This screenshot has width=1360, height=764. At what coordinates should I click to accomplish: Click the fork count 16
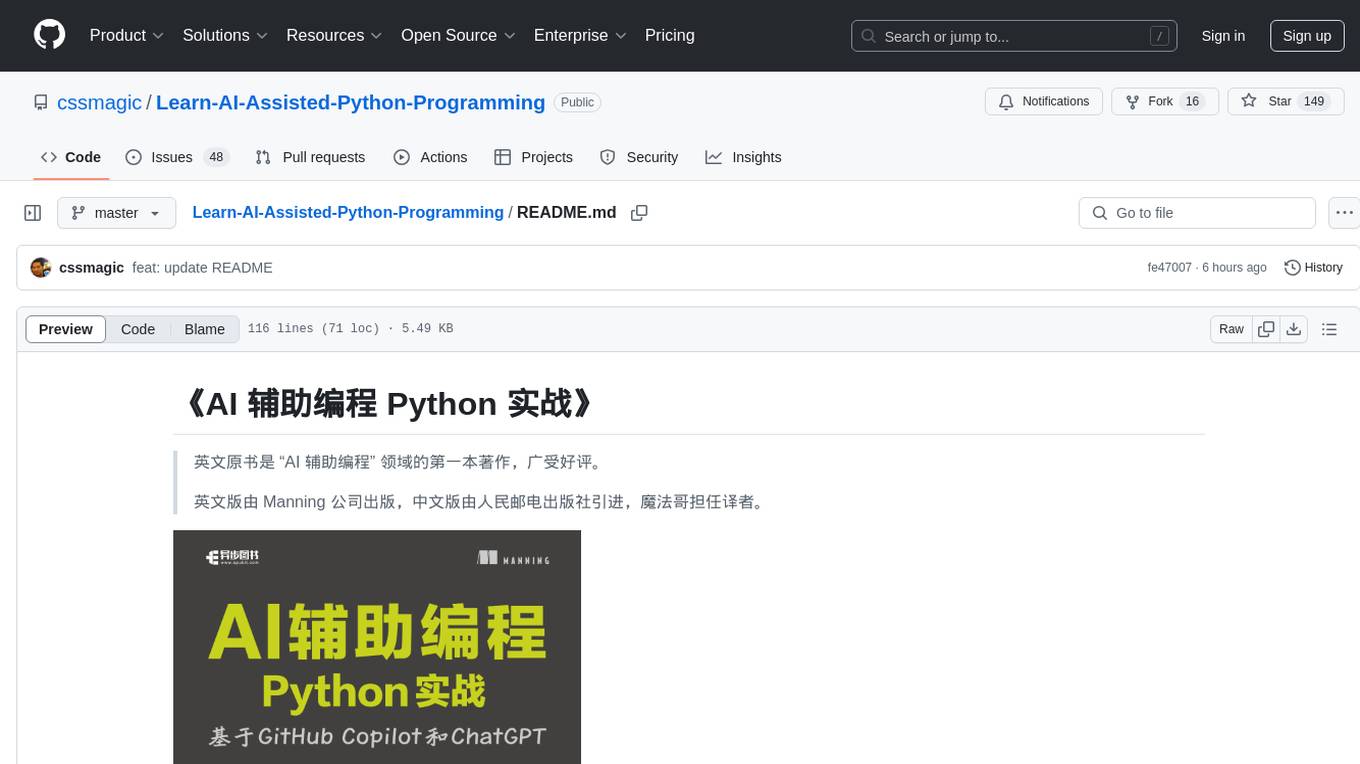[1192, 102]
